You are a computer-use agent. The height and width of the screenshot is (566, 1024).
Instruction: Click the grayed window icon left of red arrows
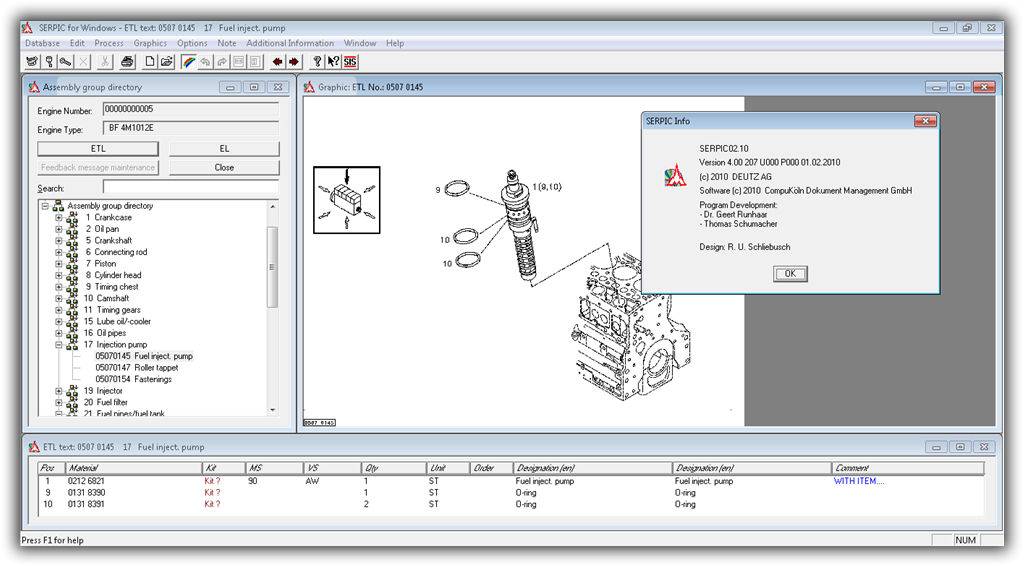[x=255, y=62]
